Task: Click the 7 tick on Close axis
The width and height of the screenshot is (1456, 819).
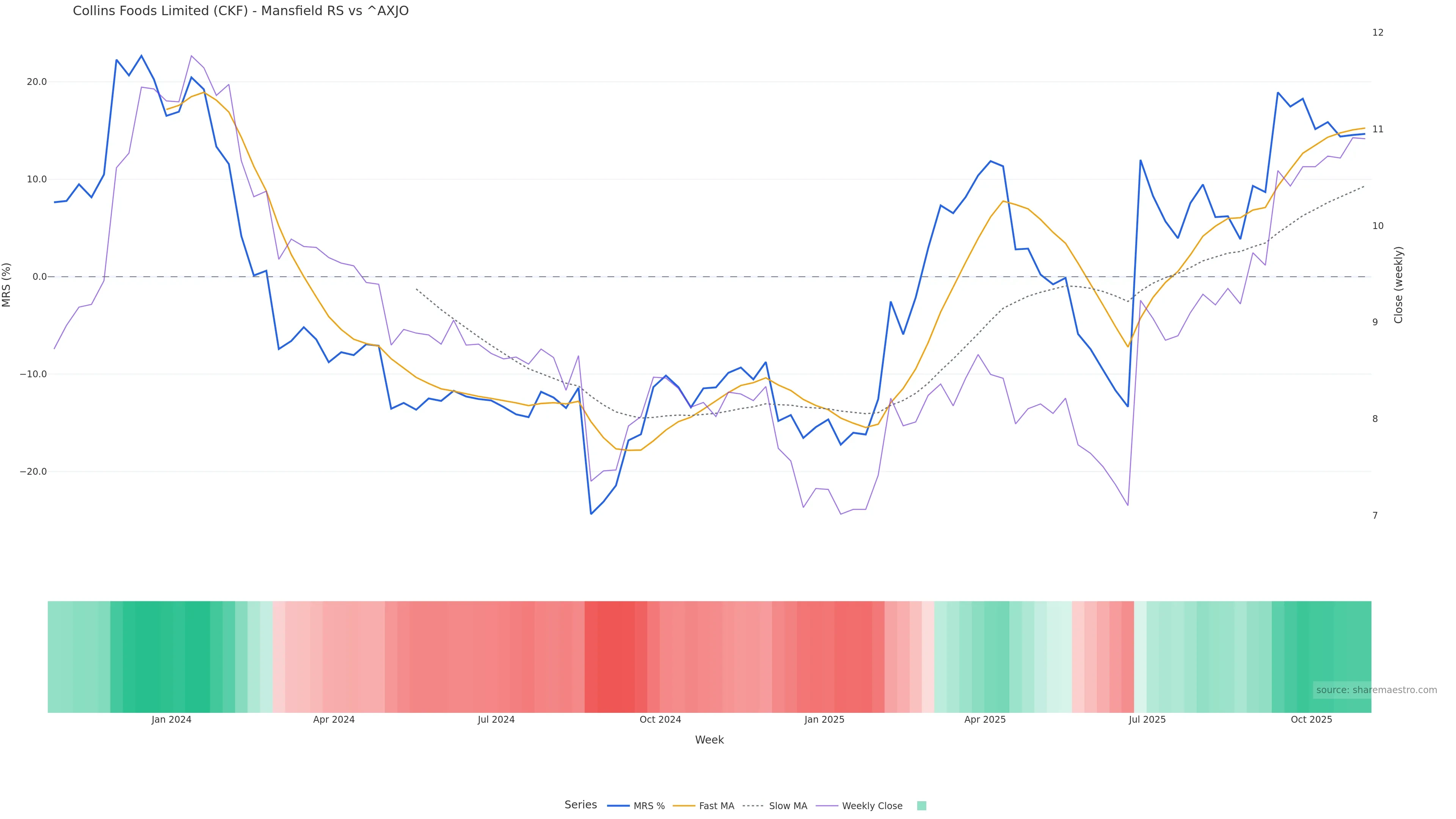Action: (x=1375, y=516)
